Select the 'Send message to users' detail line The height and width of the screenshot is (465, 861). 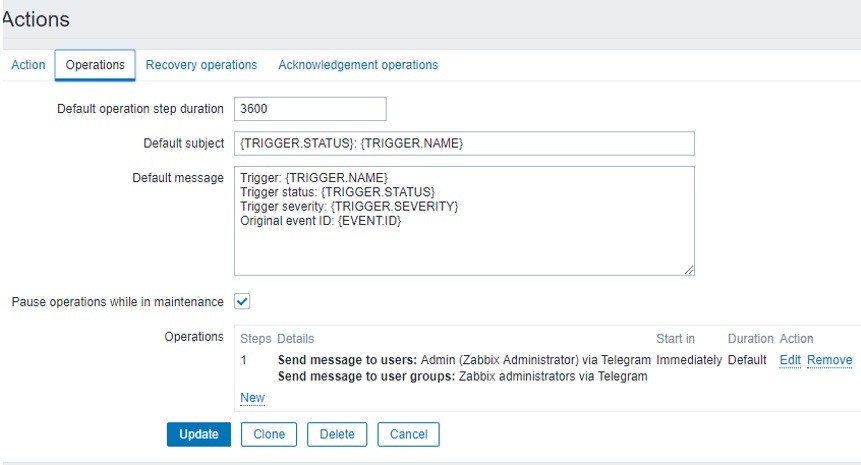coord(464,360)
